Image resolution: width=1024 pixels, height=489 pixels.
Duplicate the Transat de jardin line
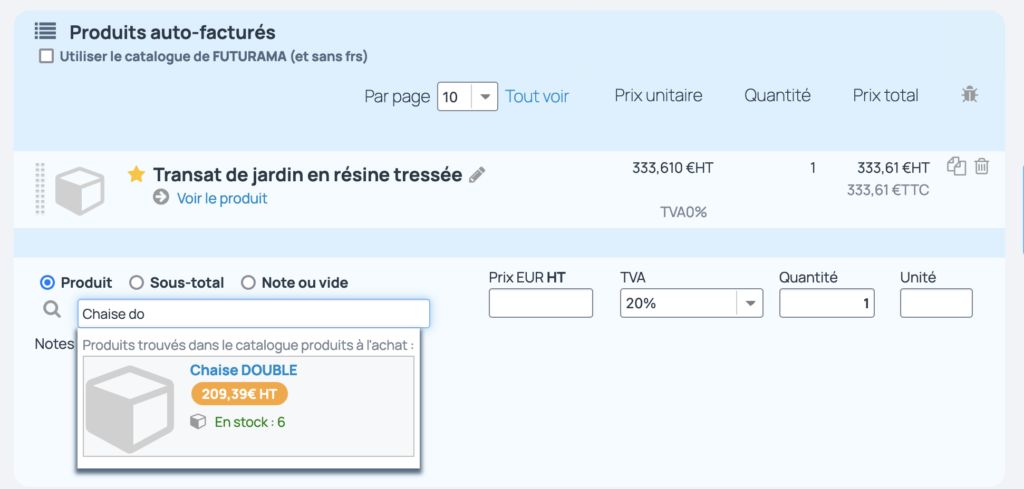pos(955,166)
